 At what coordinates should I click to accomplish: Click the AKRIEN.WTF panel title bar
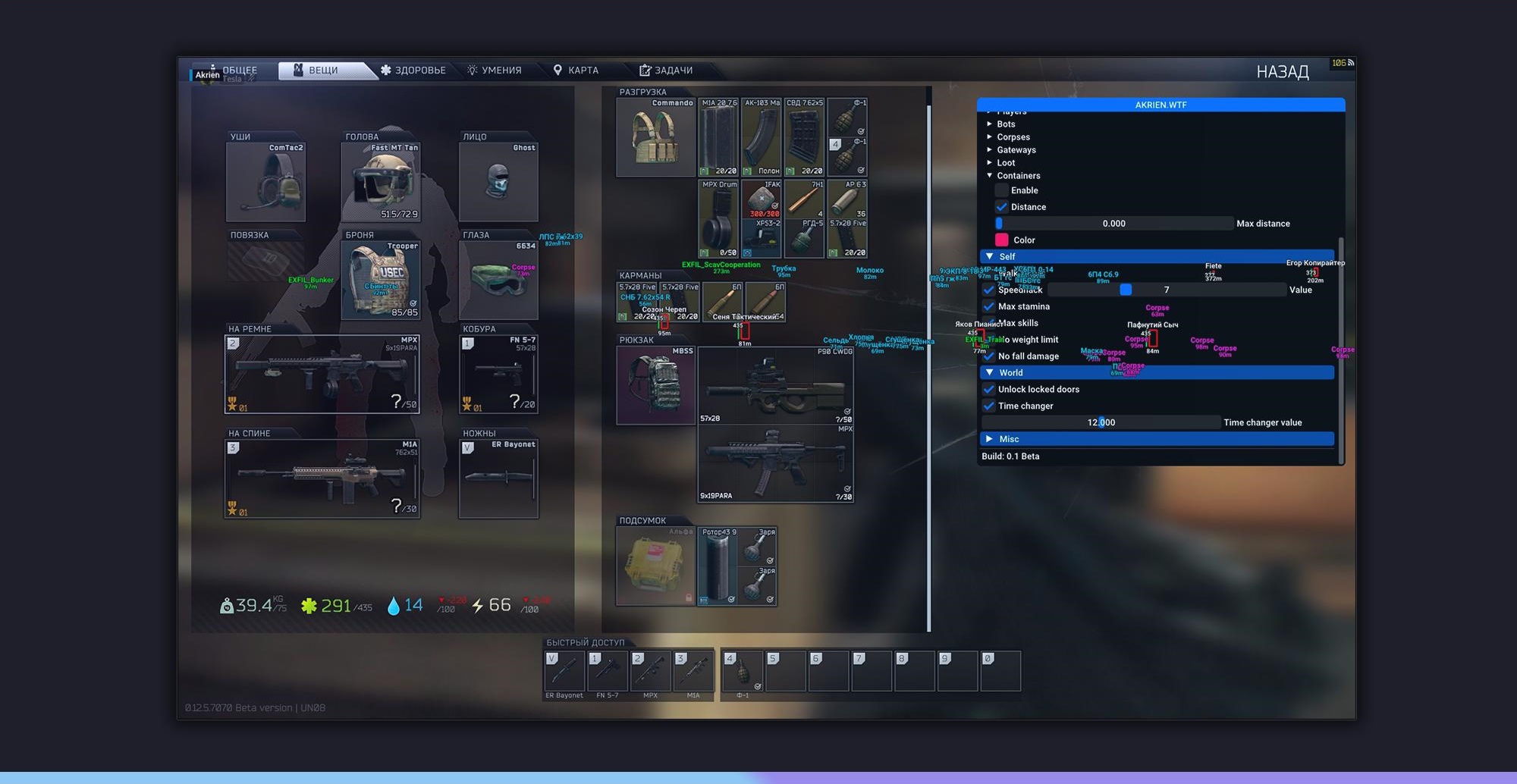click(1161, 105)
